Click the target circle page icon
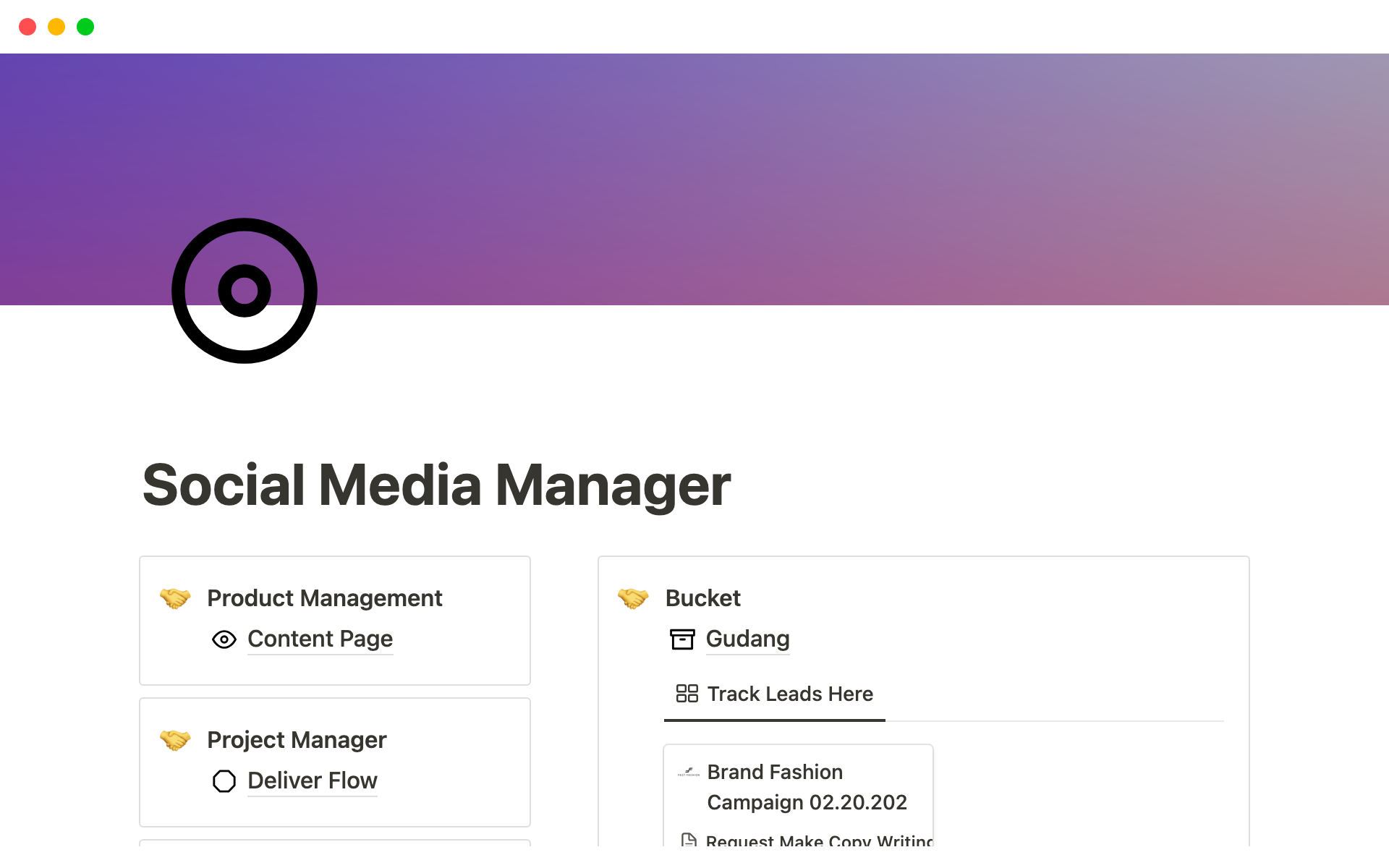The image size is (1389, 868). coord(245,291)
